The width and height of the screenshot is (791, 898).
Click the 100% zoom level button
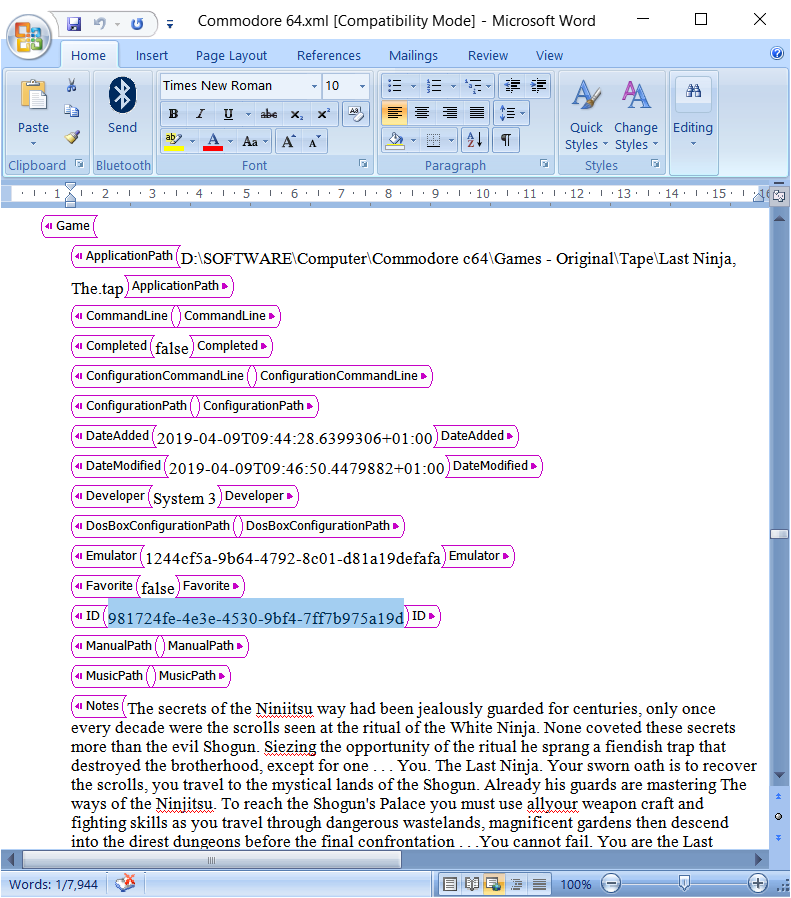coord(575,884)
